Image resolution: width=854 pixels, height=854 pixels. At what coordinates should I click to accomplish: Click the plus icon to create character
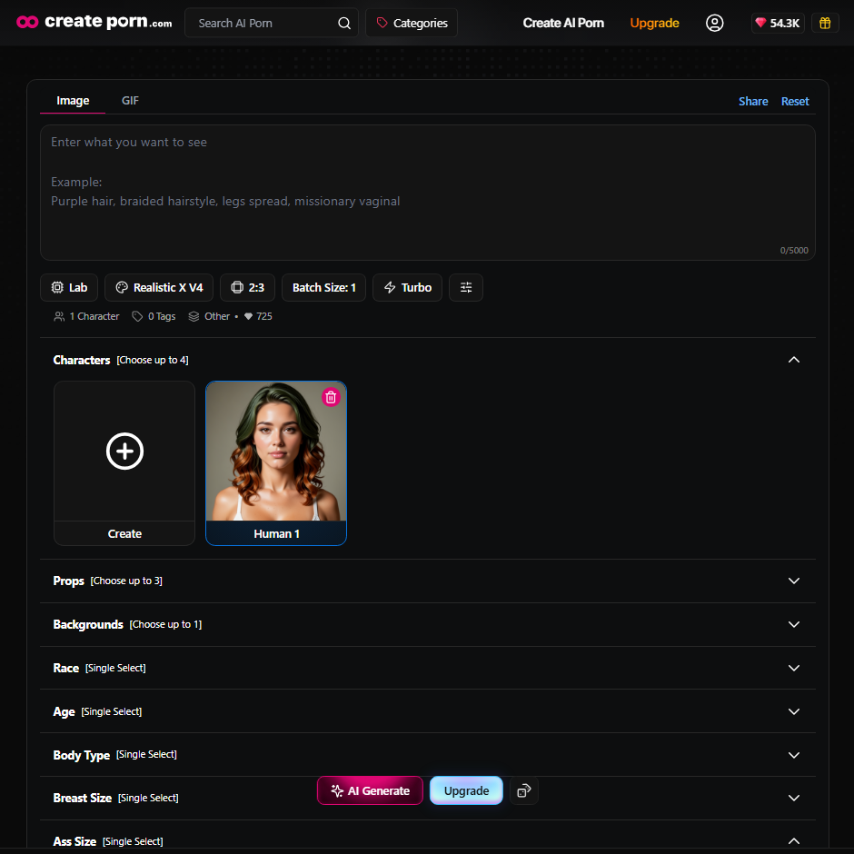click(x=125, y=451)
